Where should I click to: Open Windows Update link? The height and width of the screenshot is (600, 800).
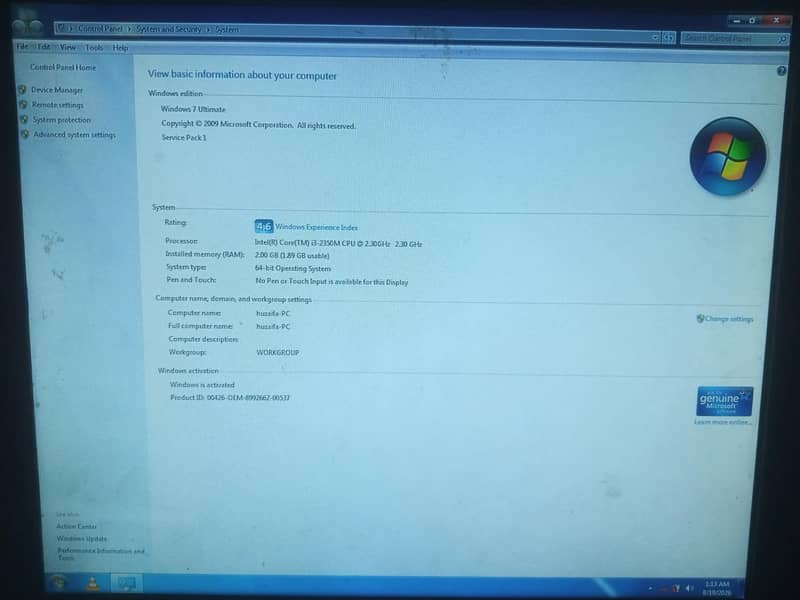(82, 539)
